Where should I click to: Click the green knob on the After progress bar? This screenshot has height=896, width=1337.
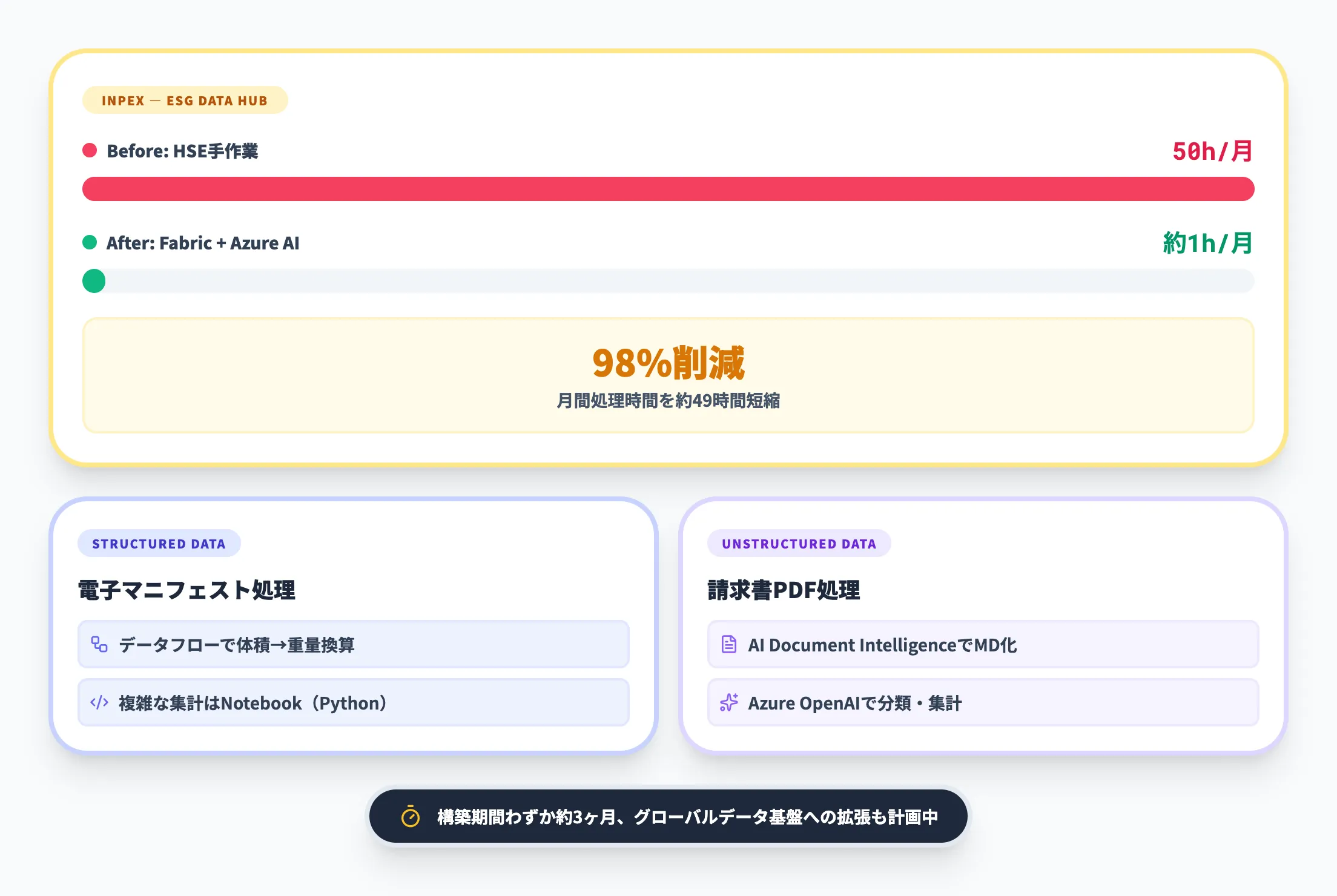(x=94, y=281)
